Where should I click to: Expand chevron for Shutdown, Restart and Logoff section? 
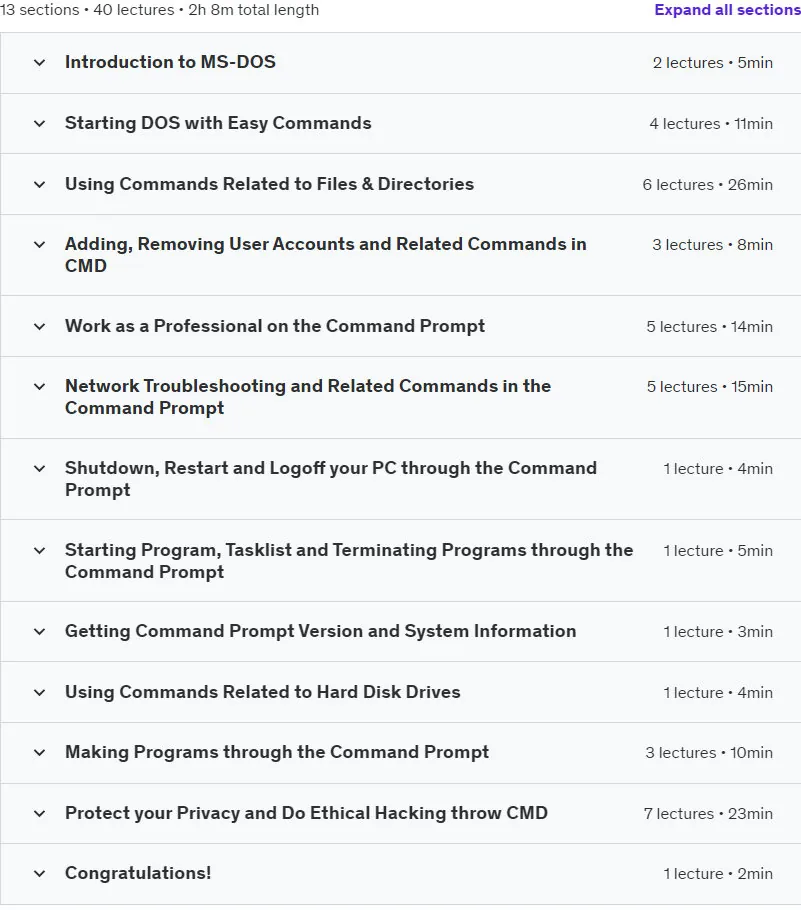click(39, 468)
